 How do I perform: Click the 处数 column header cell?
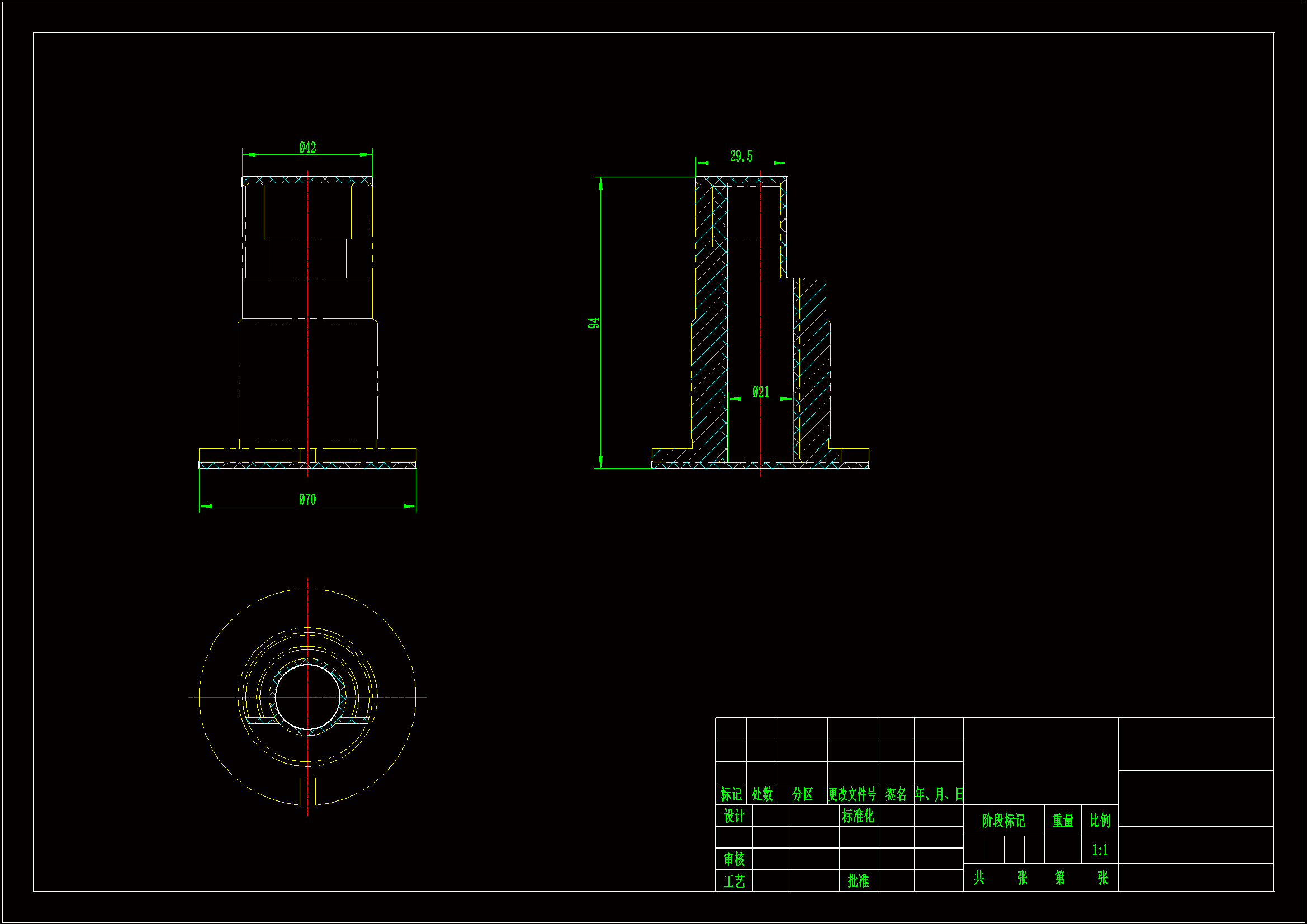click(762, 794)
